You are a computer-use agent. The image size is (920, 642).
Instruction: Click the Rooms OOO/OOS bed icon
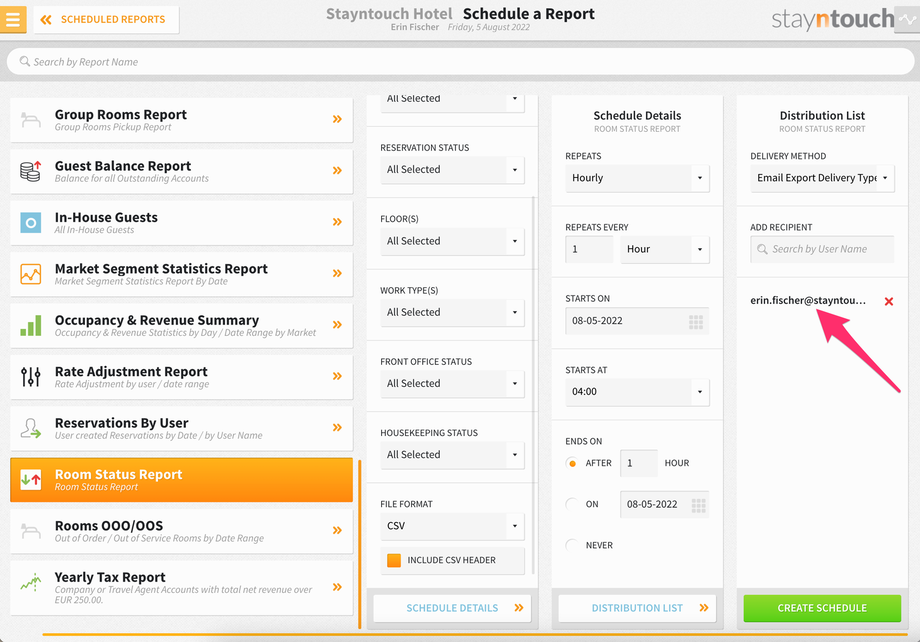click(31, 531)
